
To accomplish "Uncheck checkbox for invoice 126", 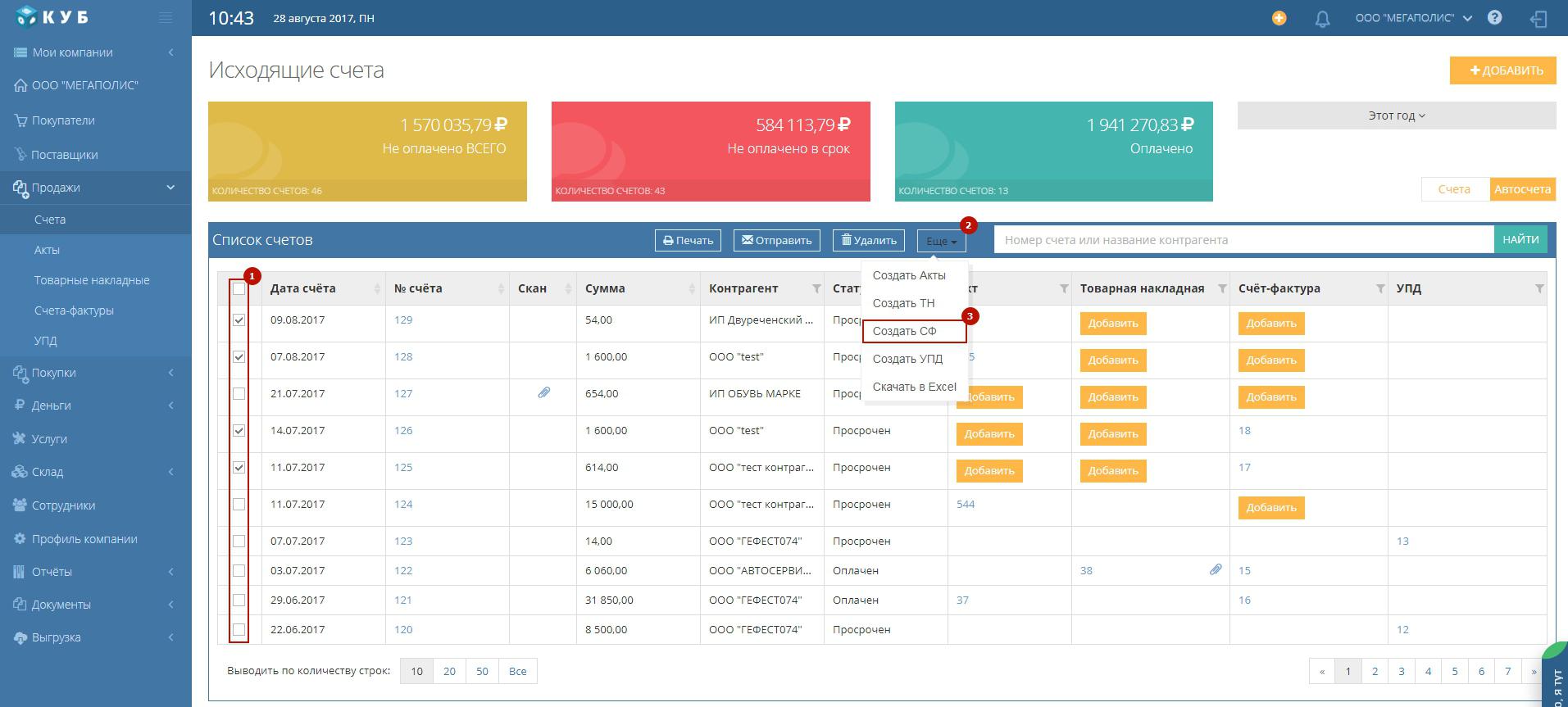I will [239, 430].
